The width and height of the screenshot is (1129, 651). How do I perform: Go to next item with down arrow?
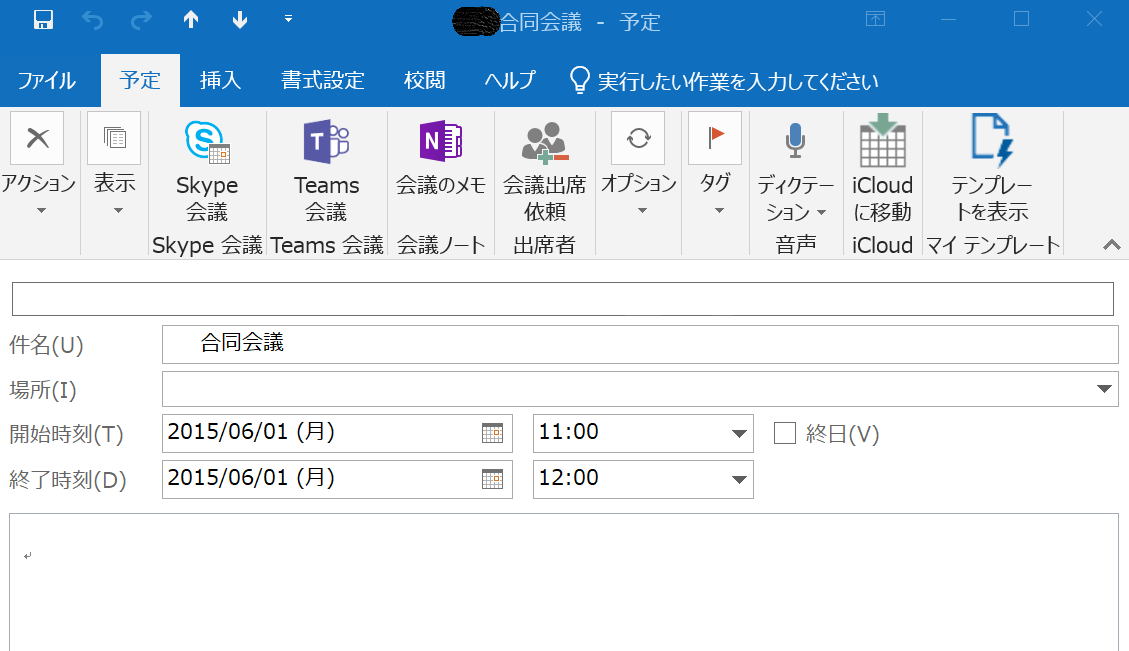pyautogui.click(x=240, y=20)
